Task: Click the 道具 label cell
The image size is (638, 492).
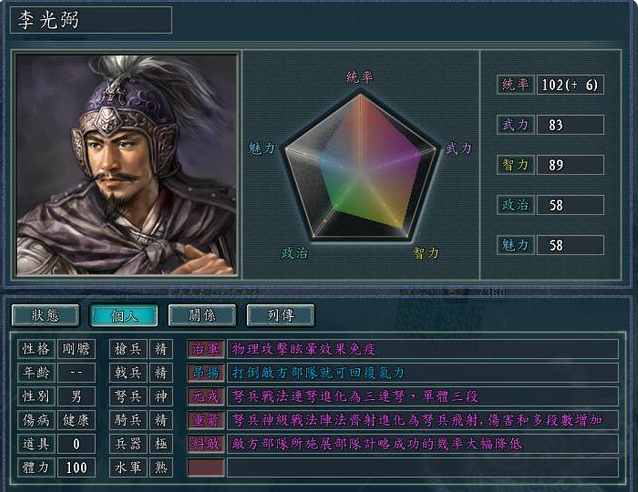Action: point(36,444)
